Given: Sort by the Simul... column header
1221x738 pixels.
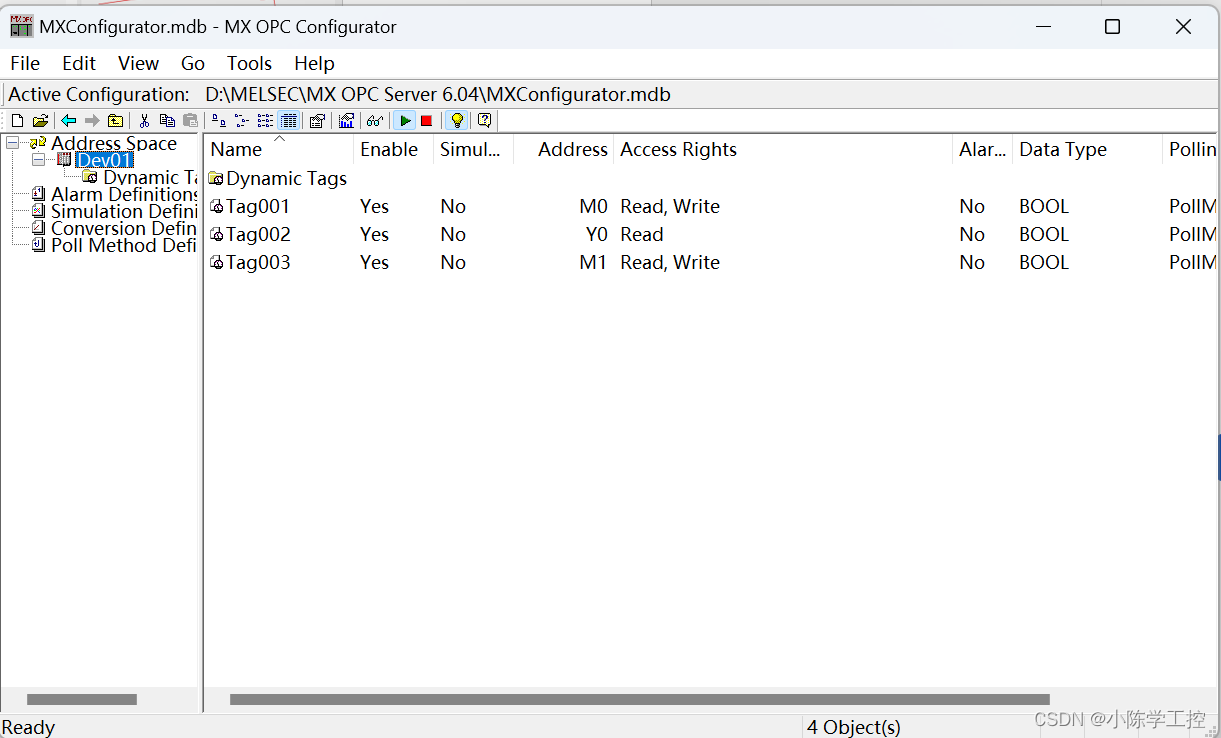Looking at the screenshot, I should (473, 149).
